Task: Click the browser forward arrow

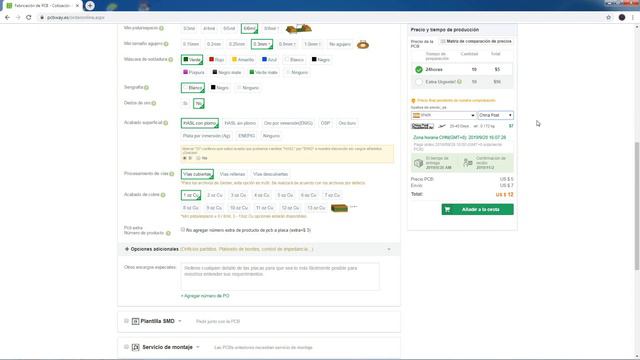Action: [18, 18]
